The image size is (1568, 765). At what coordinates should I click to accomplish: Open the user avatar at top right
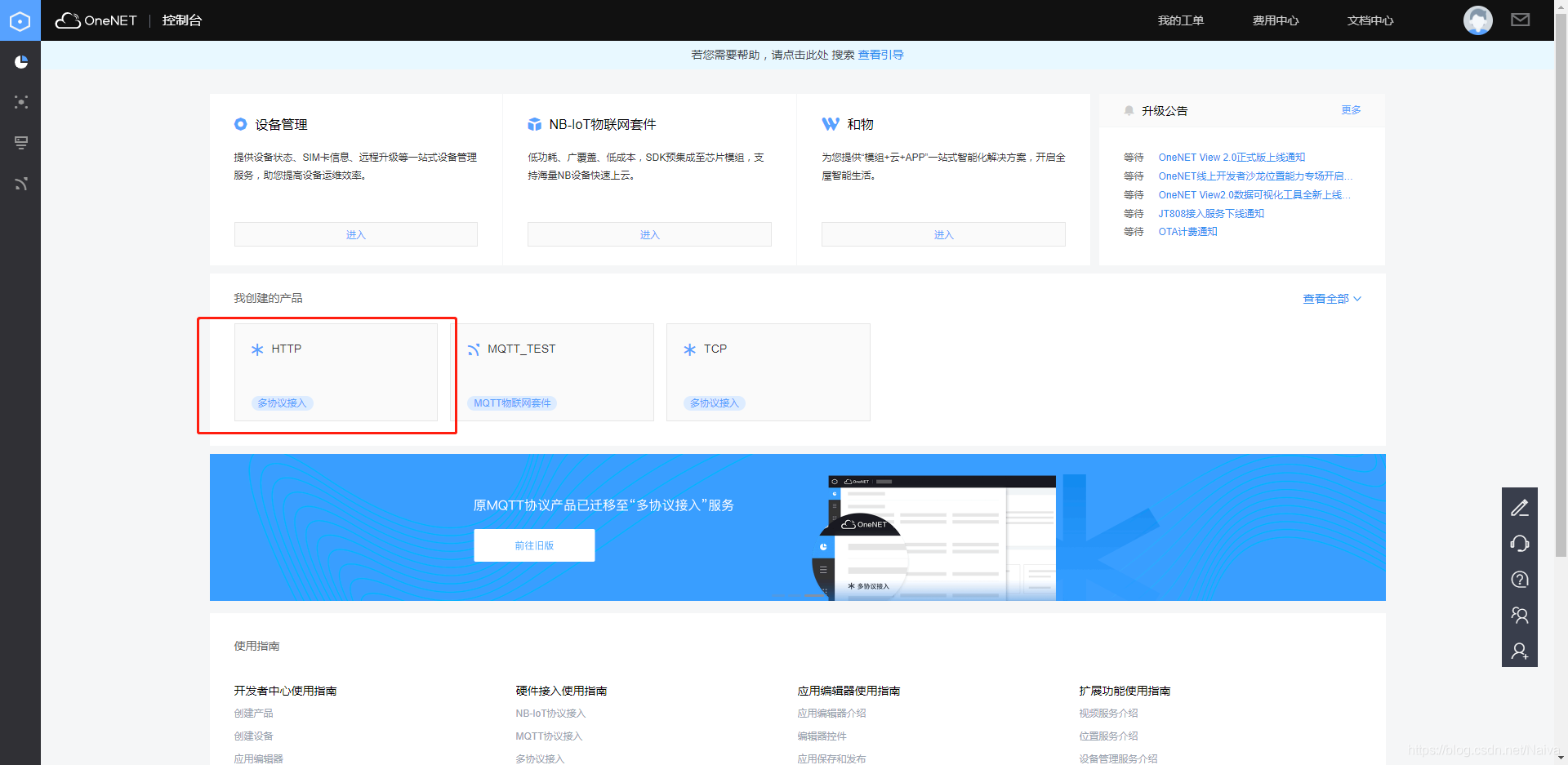point(1477,20)
